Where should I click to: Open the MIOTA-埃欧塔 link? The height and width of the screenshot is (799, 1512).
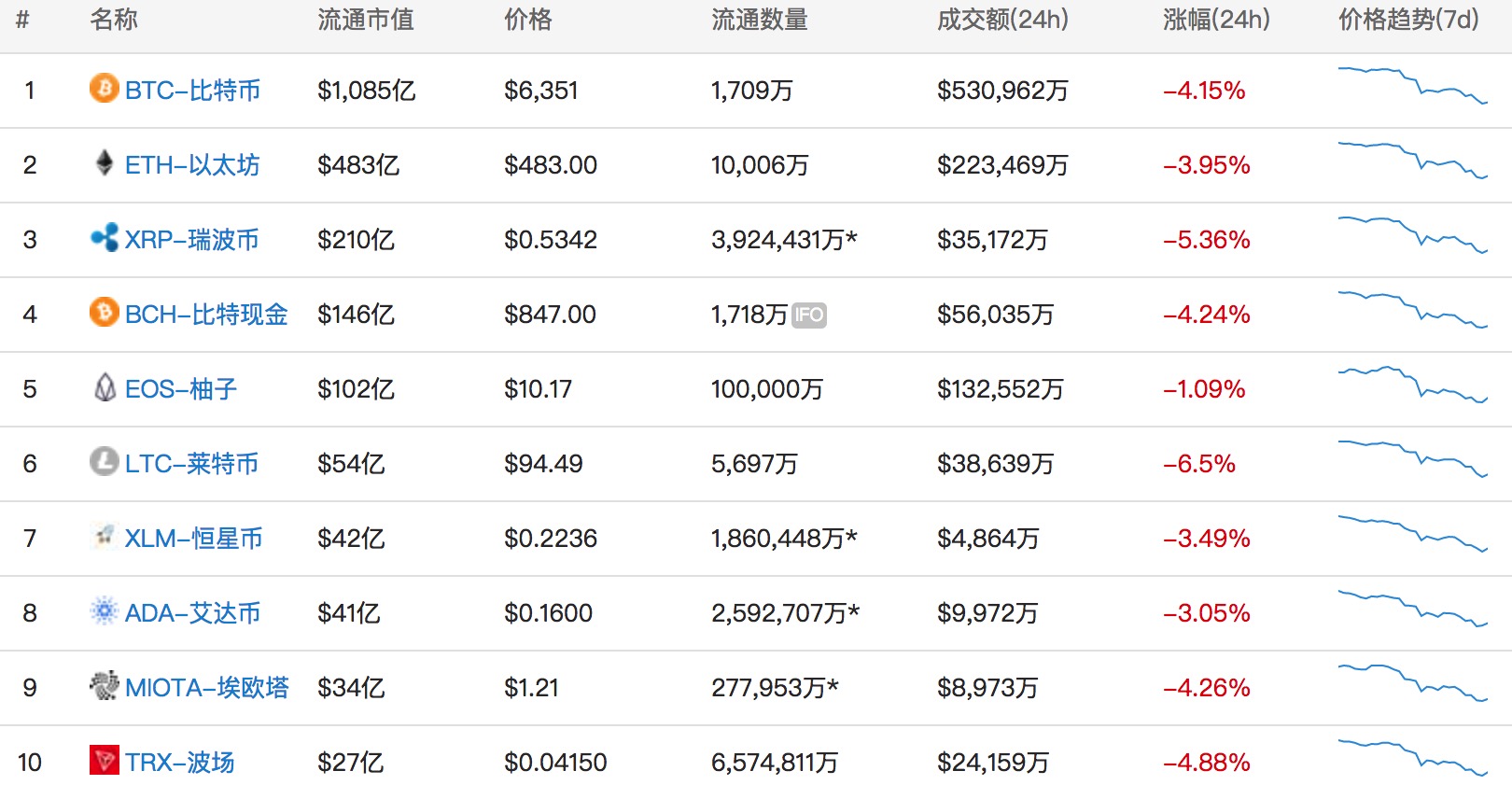tap(206, 688)
